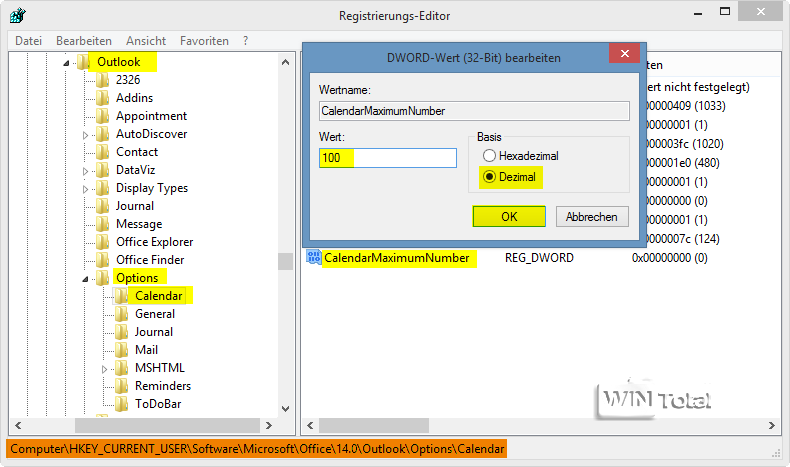Click right arrow of tree horizontal scrollbar
Image resolution: width=790 pixels, height=467 pixels.
pos(269,425)
